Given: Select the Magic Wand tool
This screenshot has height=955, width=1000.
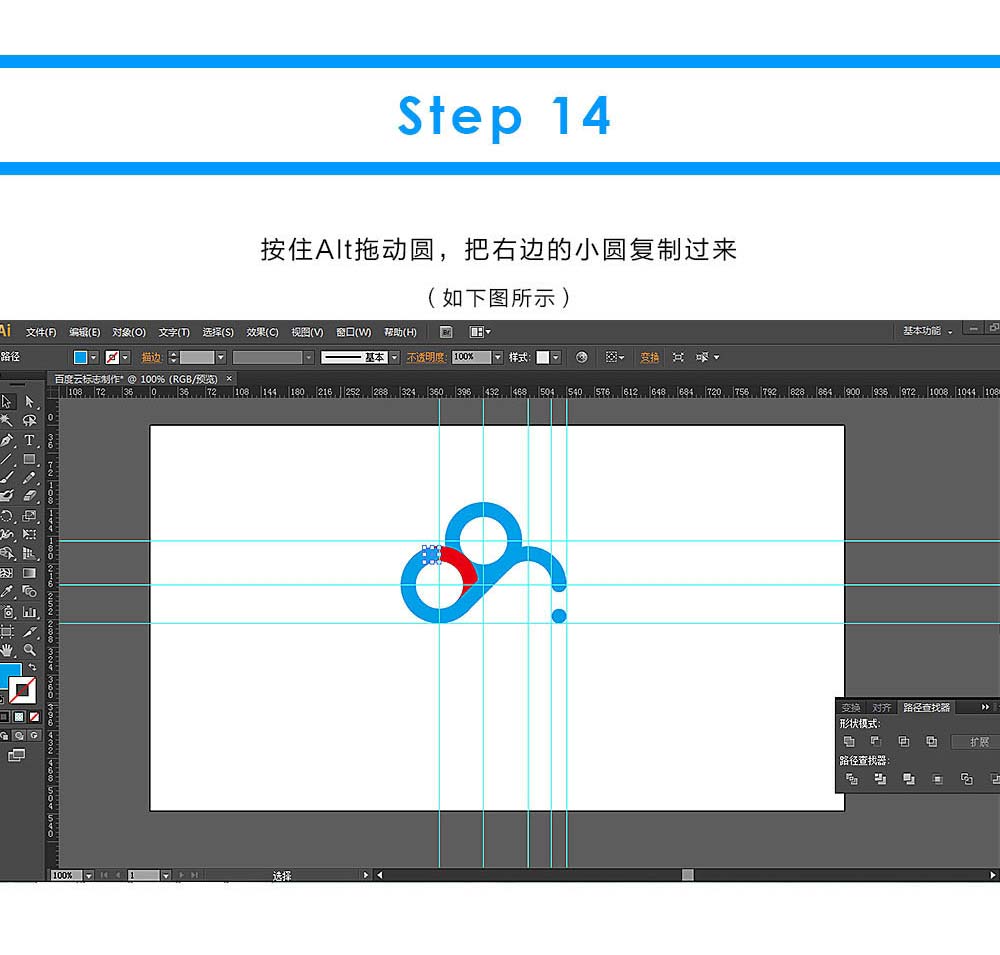Looking at the screenshot, I should pos(6,420).
